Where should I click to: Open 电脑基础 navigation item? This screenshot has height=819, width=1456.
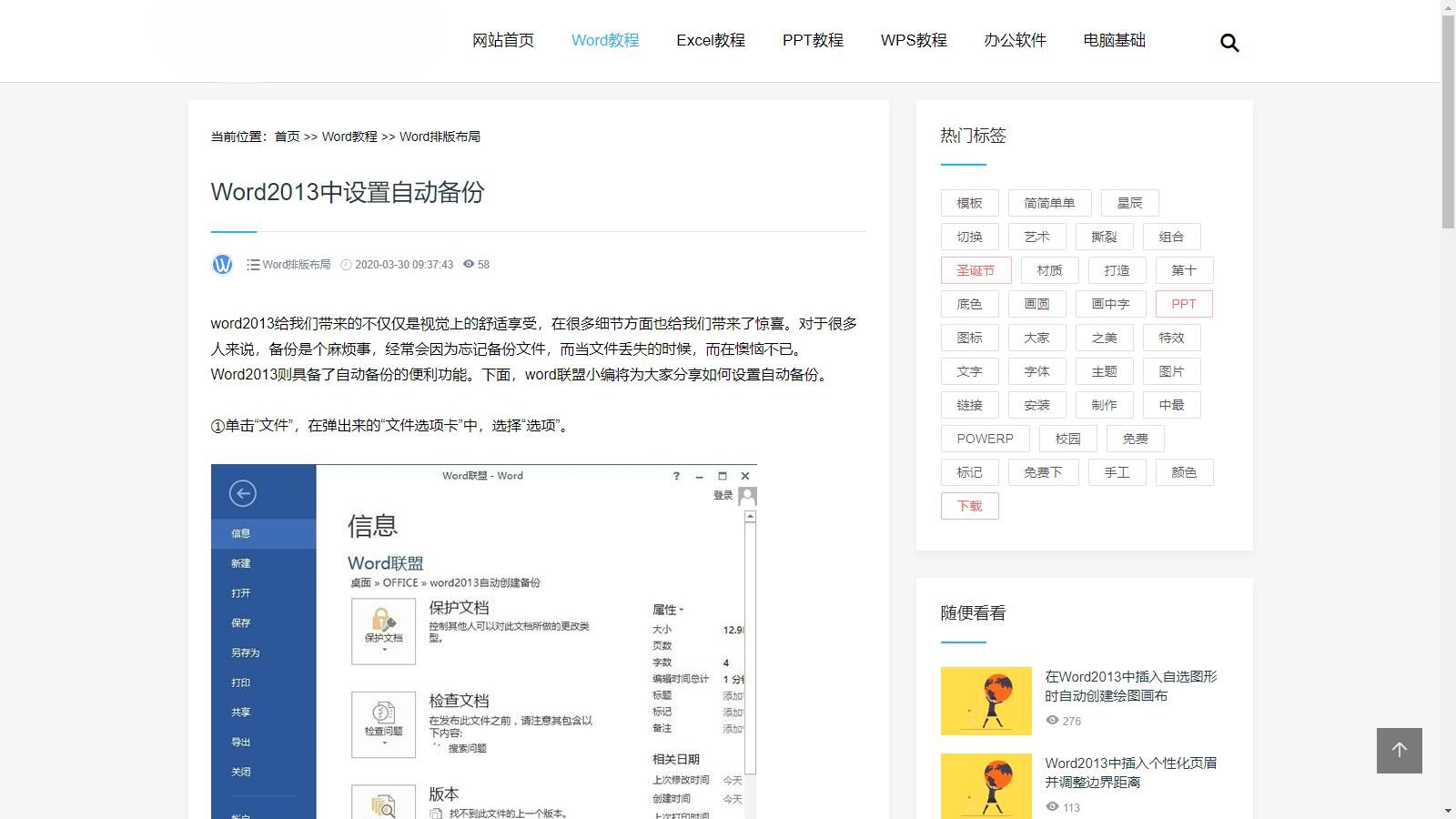coord(1114,40)
